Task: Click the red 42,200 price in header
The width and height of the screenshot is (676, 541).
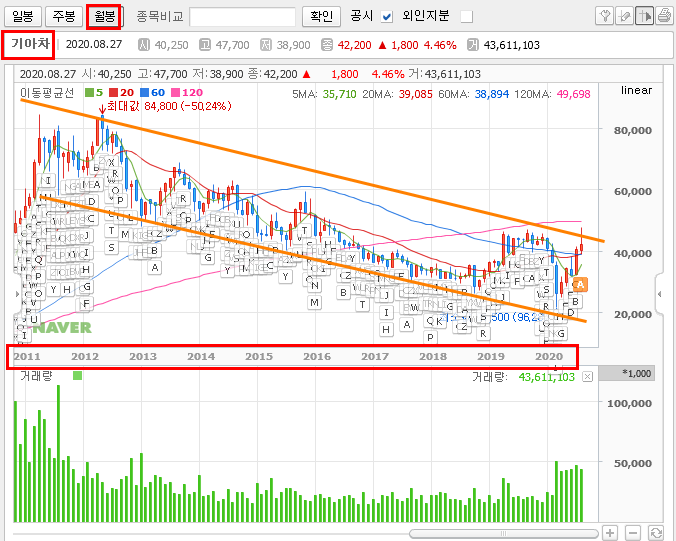Action: point(354,45)
